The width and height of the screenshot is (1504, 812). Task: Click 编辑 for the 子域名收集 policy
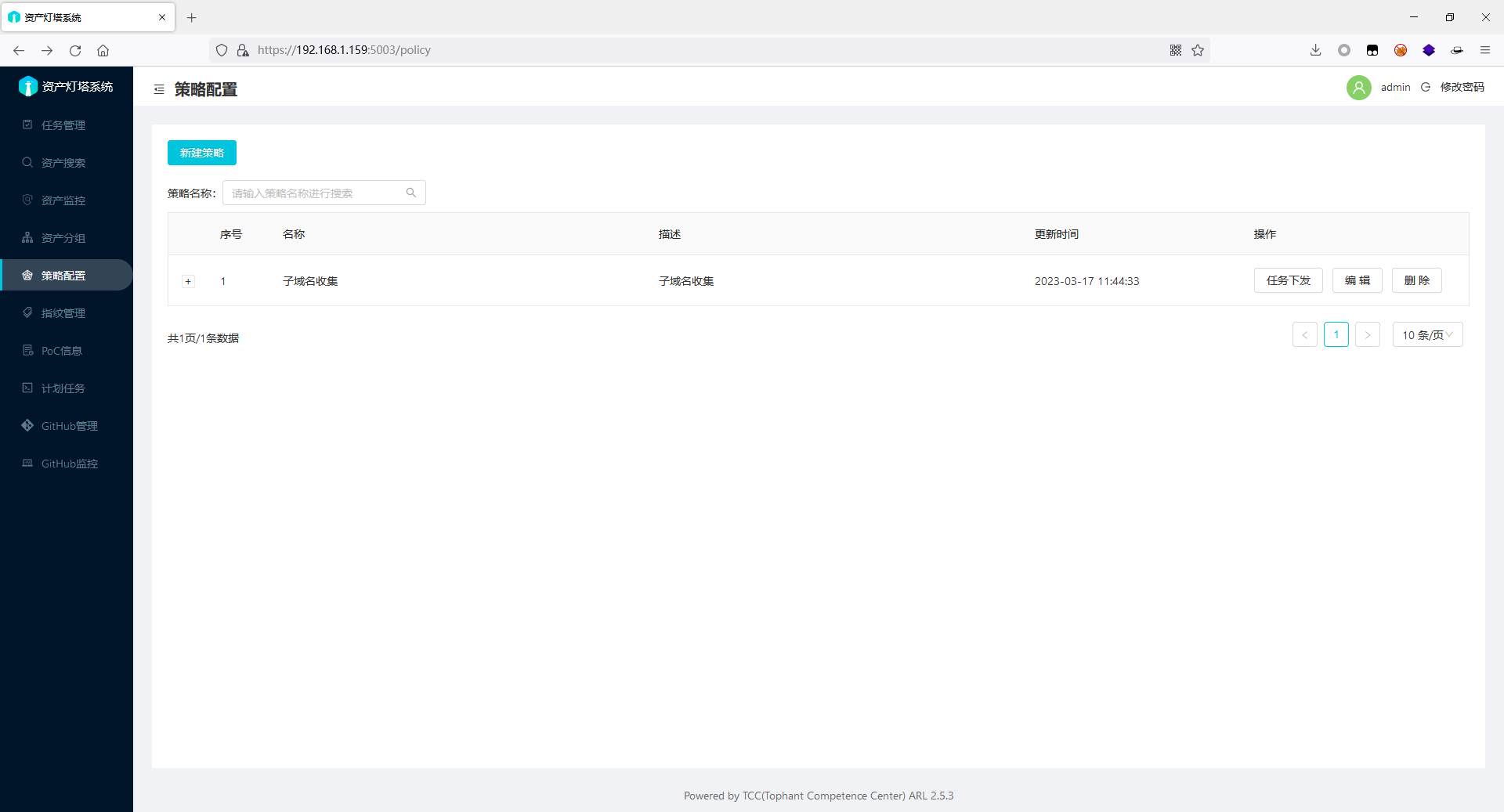tap(1358, 280)
